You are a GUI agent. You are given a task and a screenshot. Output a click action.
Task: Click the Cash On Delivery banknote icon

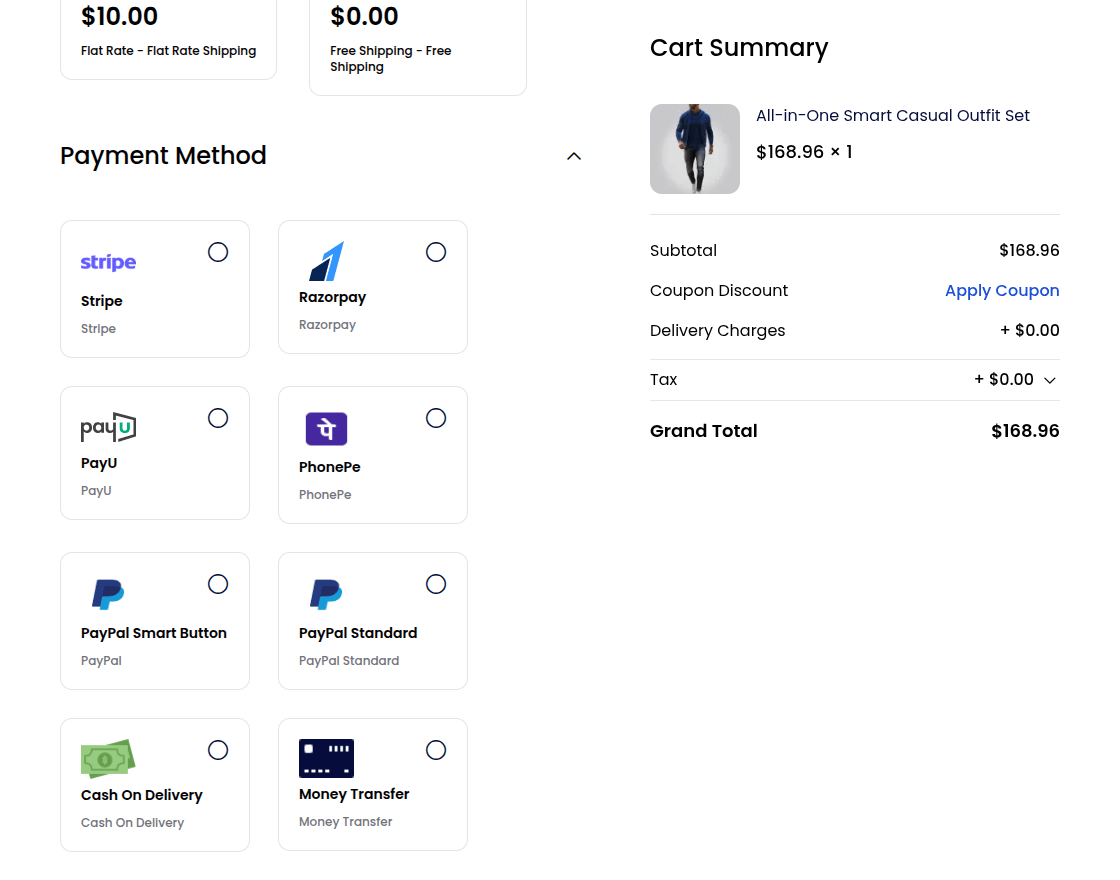click(x=108, y=759)
